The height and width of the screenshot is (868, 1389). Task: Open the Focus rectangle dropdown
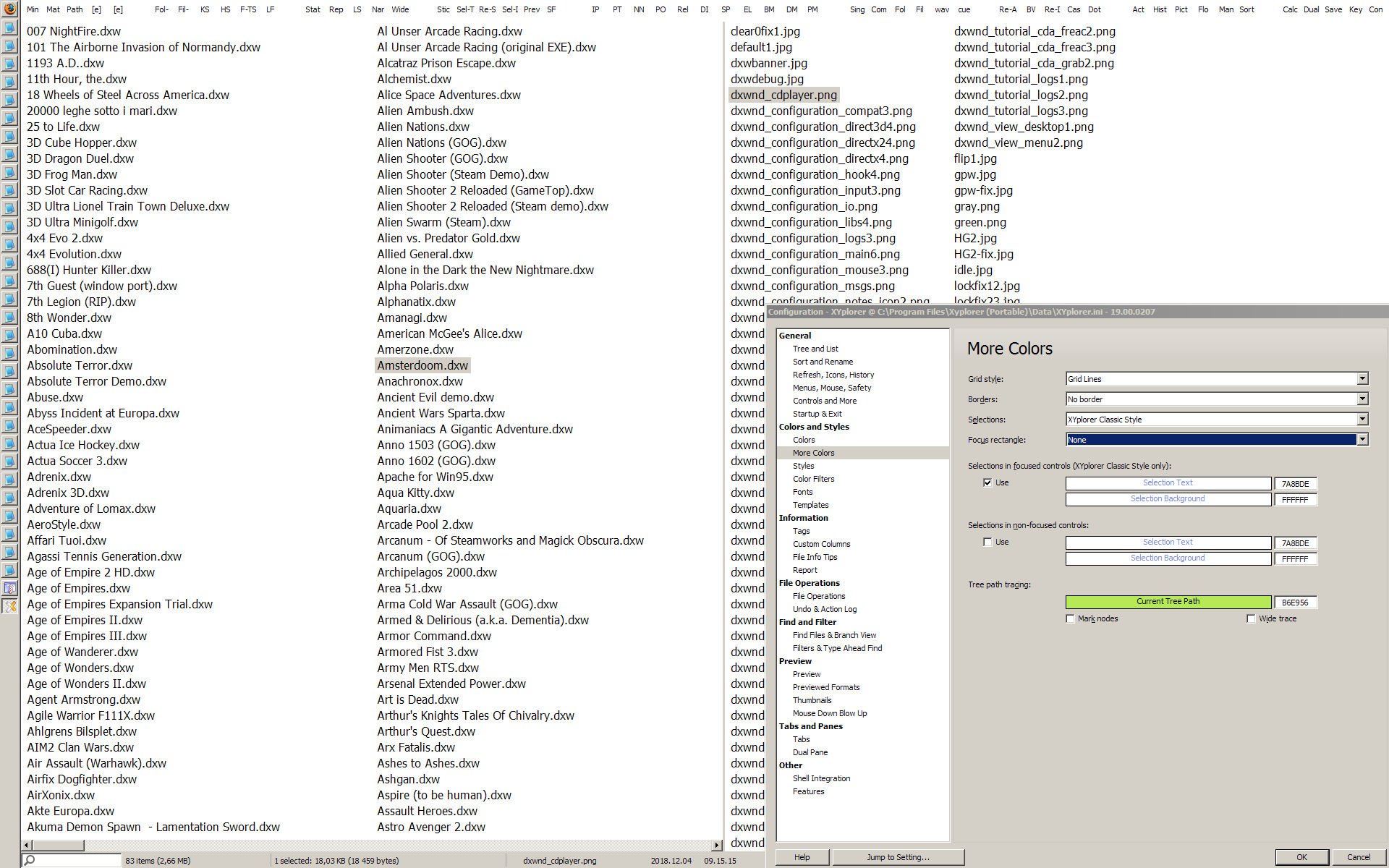point(1362,439)
